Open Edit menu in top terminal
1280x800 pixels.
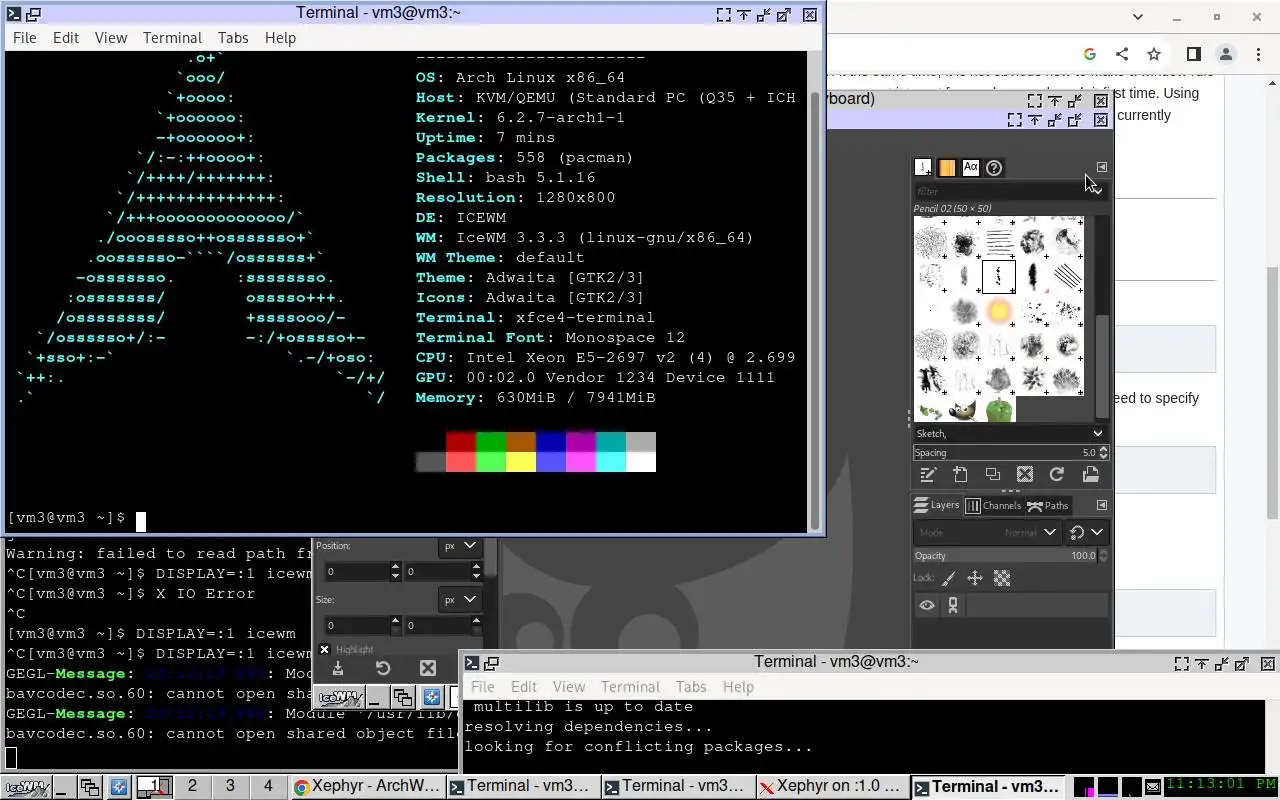click(x=66, y=37)
